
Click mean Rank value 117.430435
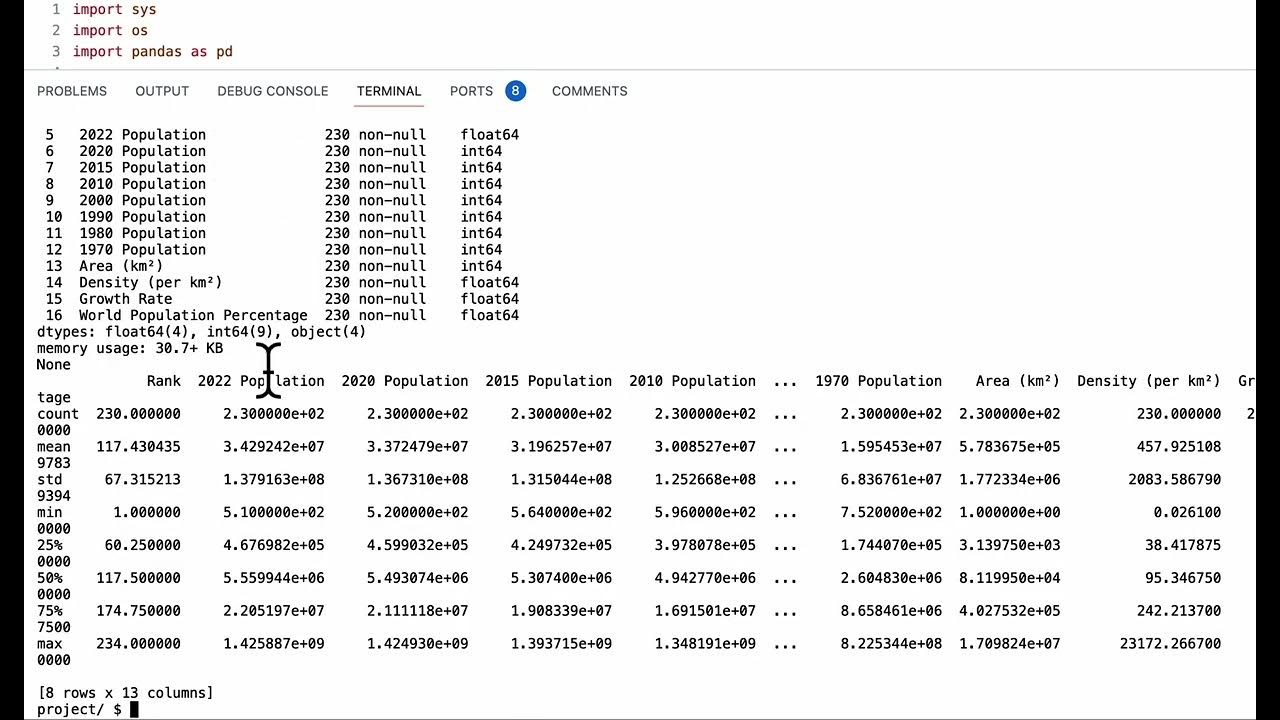tap(138, 447)
